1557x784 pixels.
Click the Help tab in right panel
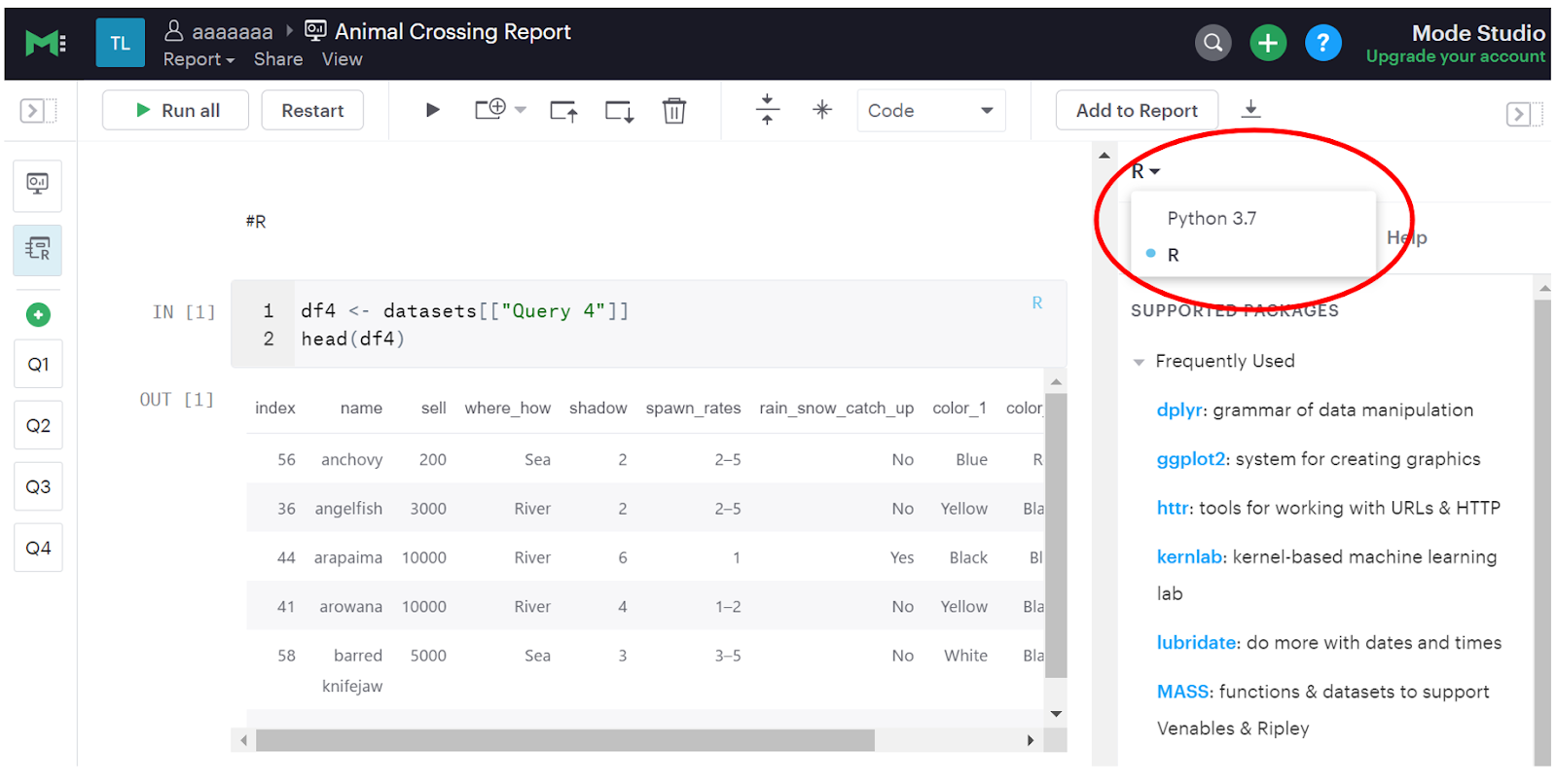click(x=1406, y=237)
